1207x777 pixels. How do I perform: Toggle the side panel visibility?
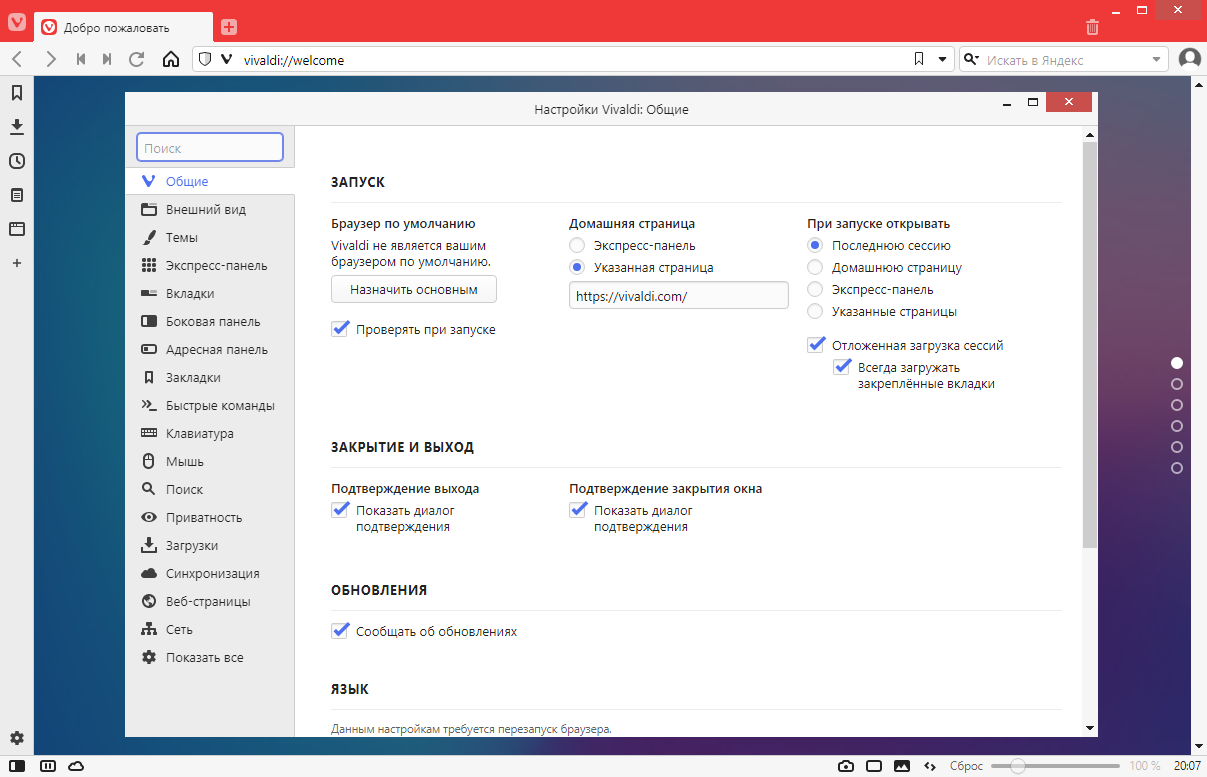coord(17,766)
